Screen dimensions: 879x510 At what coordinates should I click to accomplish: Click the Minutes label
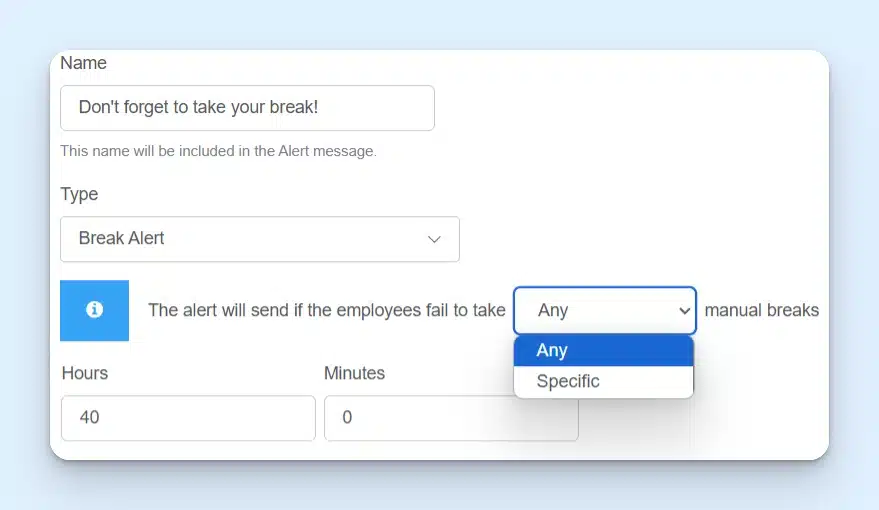[354, 373]
